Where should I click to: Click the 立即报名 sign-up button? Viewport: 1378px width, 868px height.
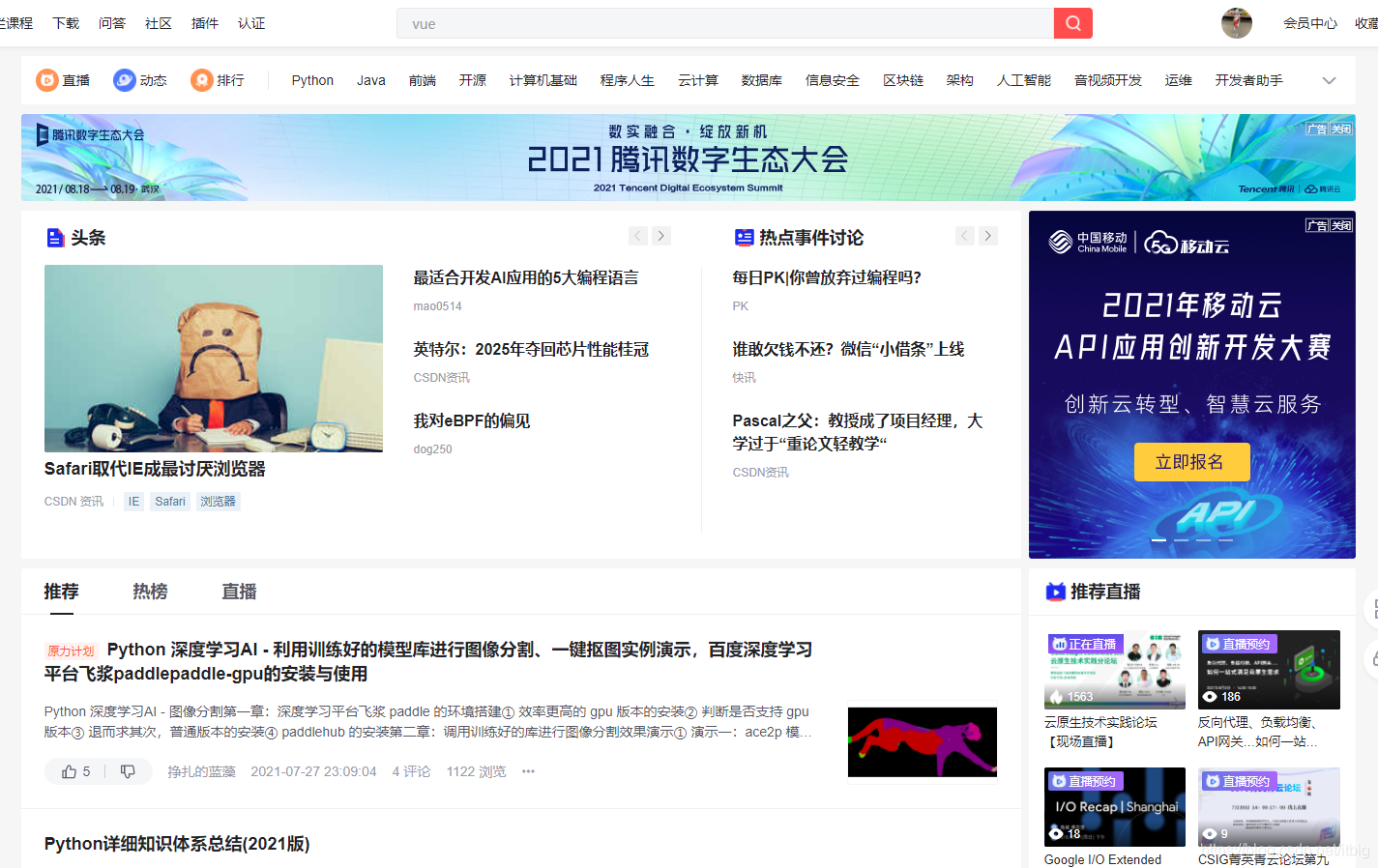pyautogui.click(x=1191, y=462)
